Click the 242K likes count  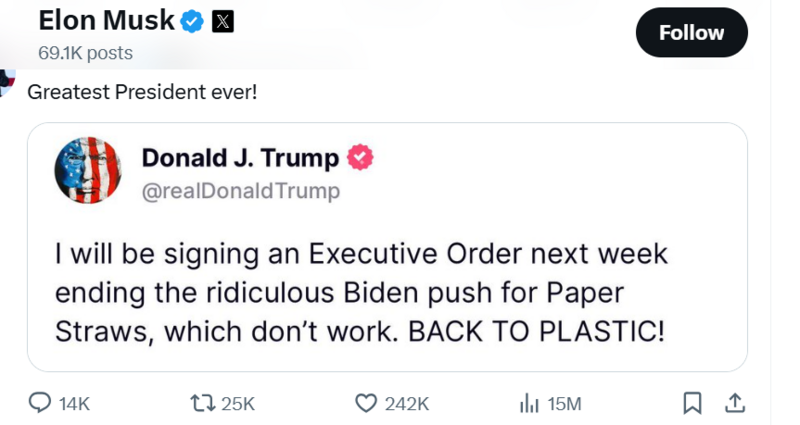coord(406,404)
